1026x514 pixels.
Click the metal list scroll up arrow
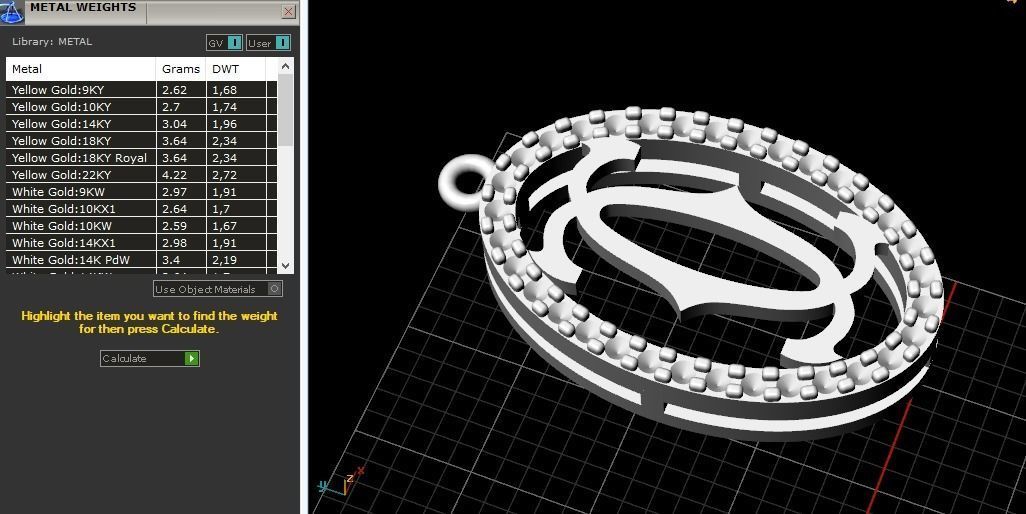pyautogui.click(x=285, y=66)
